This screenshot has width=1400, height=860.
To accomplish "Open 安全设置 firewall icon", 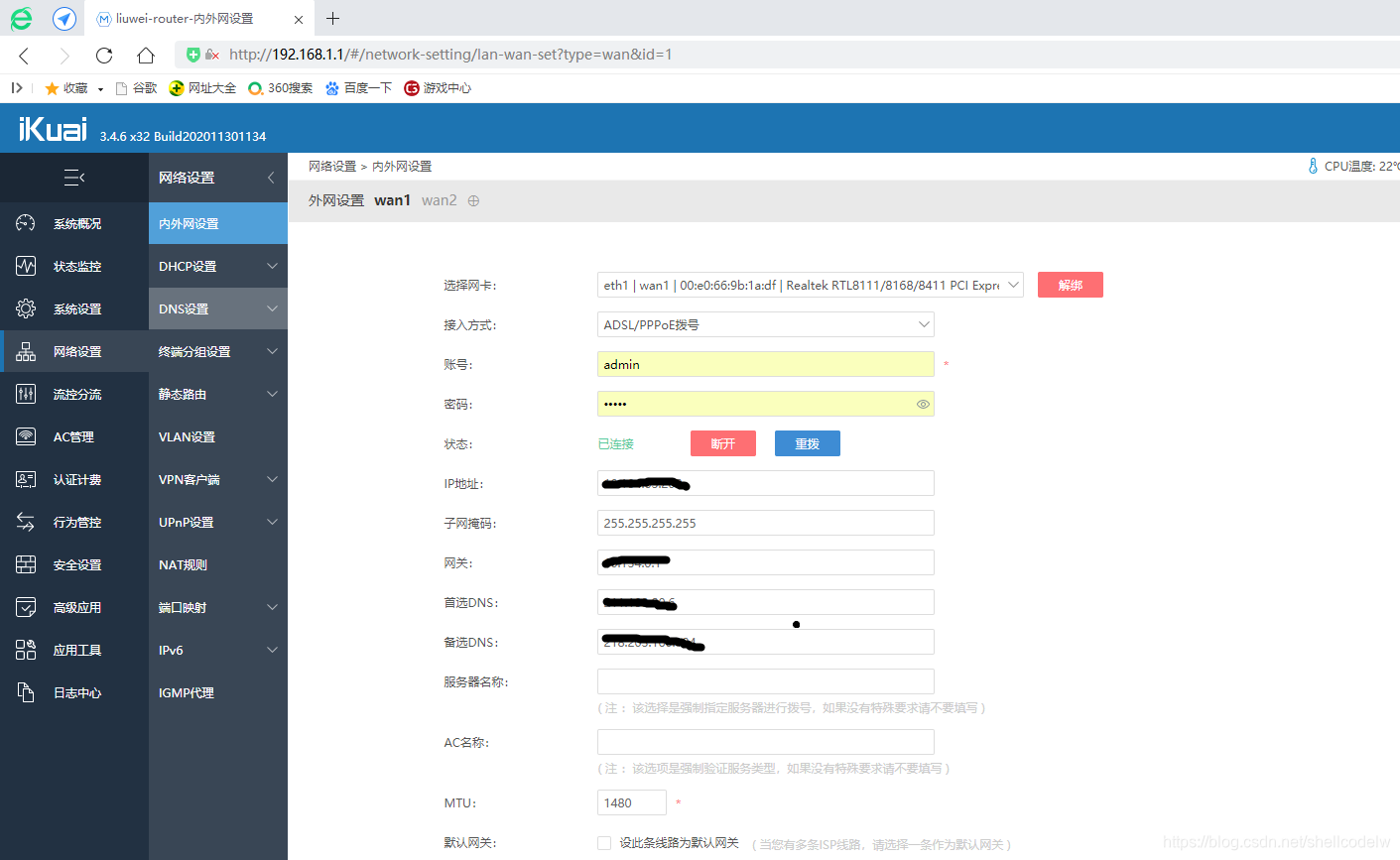I will [x=26, y=564].
